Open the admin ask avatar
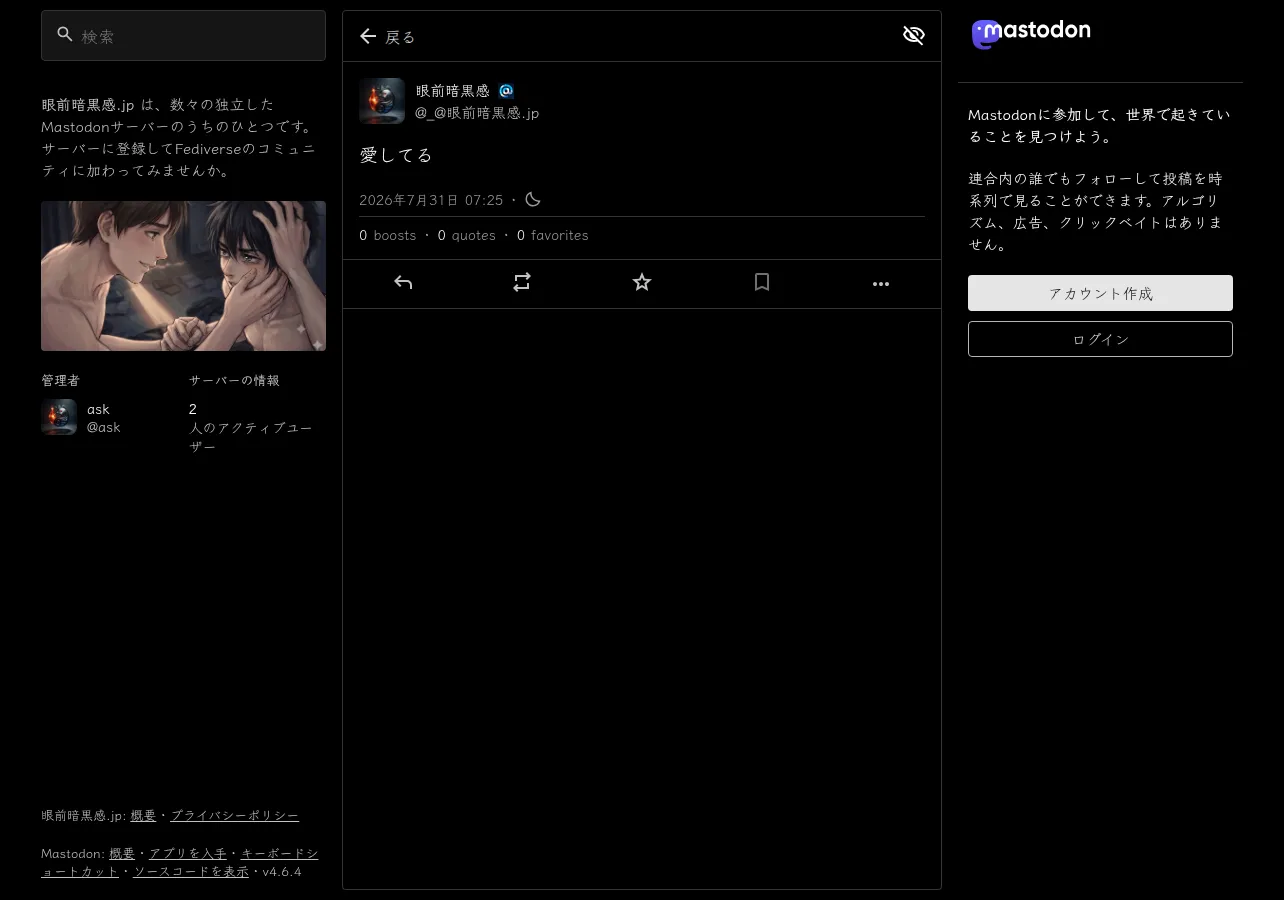Image resolution: width=1284 pixels, height=900 pixels. (59, 417)
